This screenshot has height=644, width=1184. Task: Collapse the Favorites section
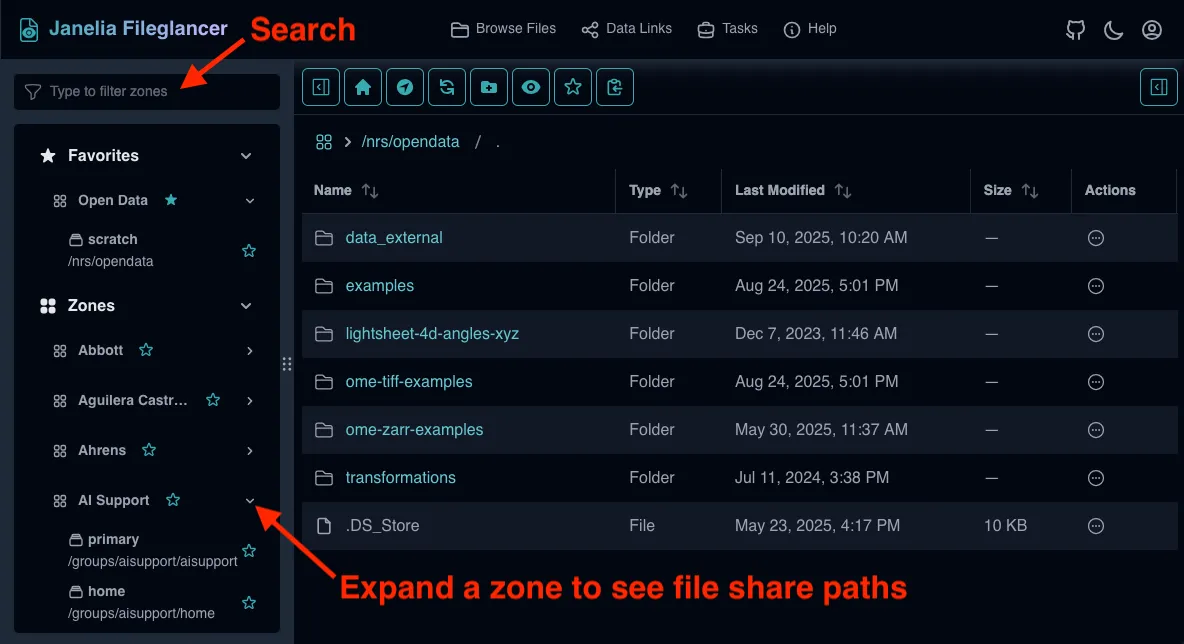[x=246, y=156]
